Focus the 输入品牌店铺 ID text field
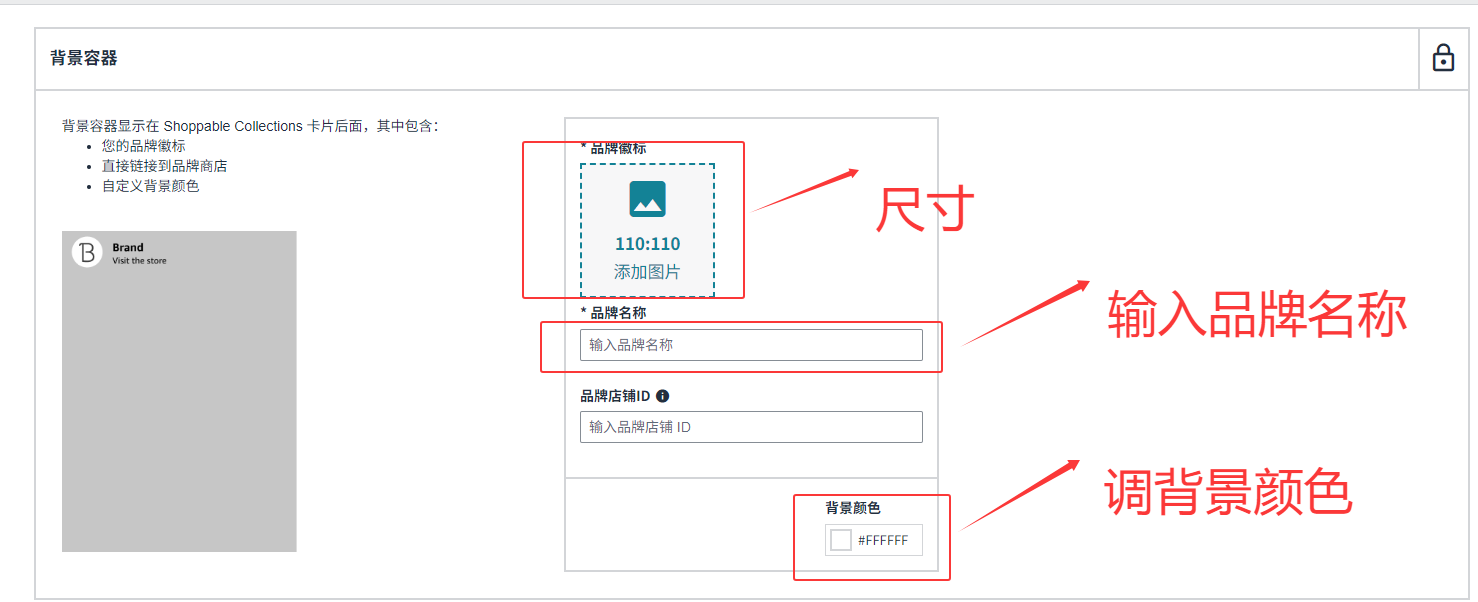 point(751,427)
